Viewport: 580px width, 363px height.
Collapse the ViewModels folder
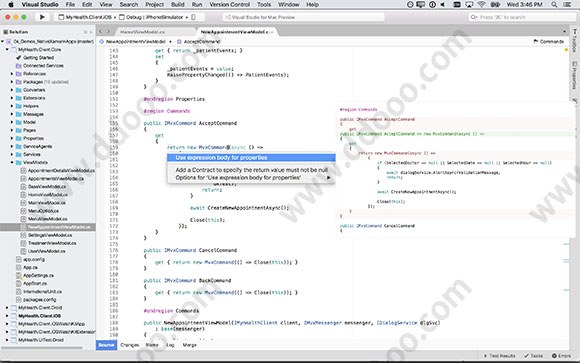tap(12, 162)
